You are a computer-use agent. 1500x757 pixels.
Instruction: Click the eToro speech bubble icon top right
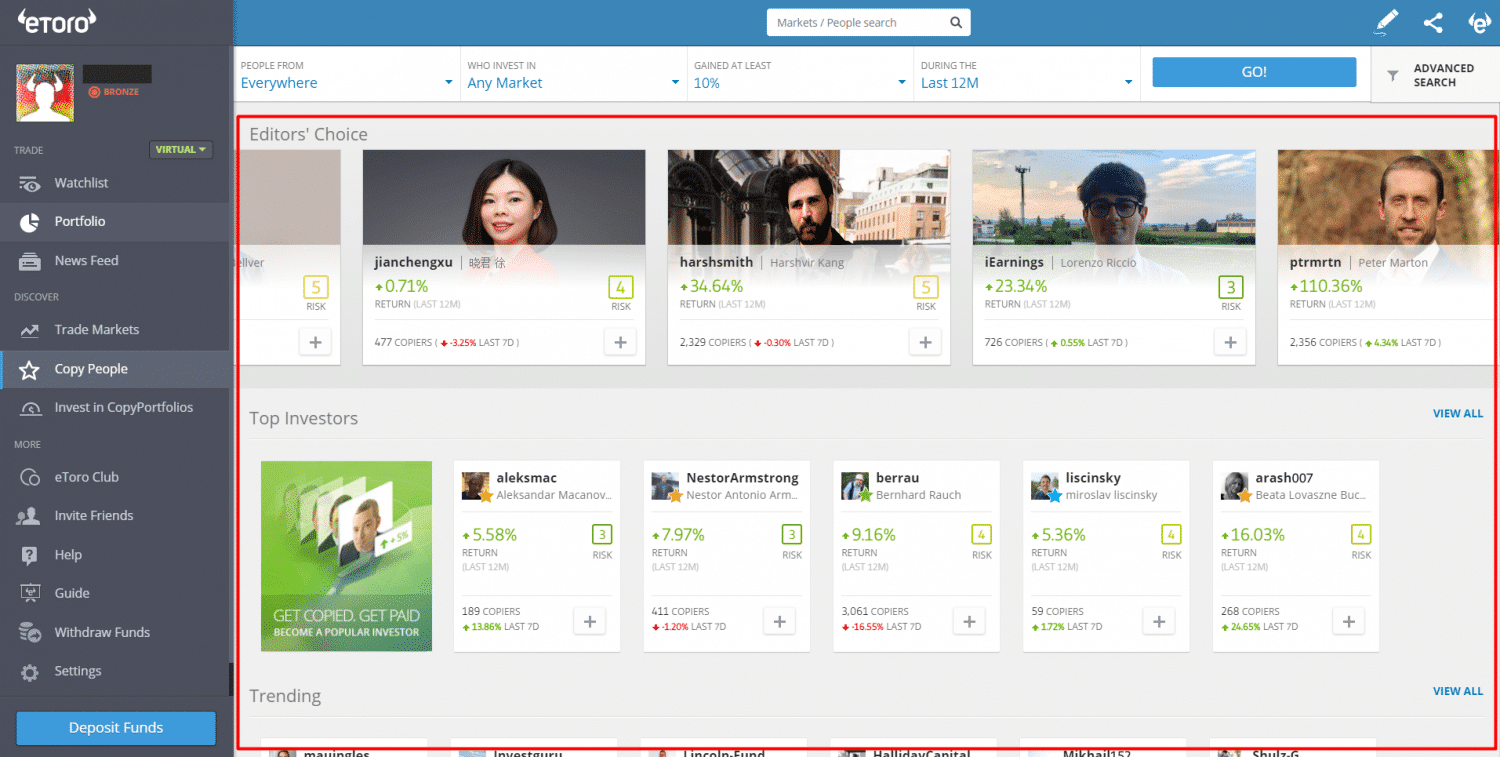1479,22
